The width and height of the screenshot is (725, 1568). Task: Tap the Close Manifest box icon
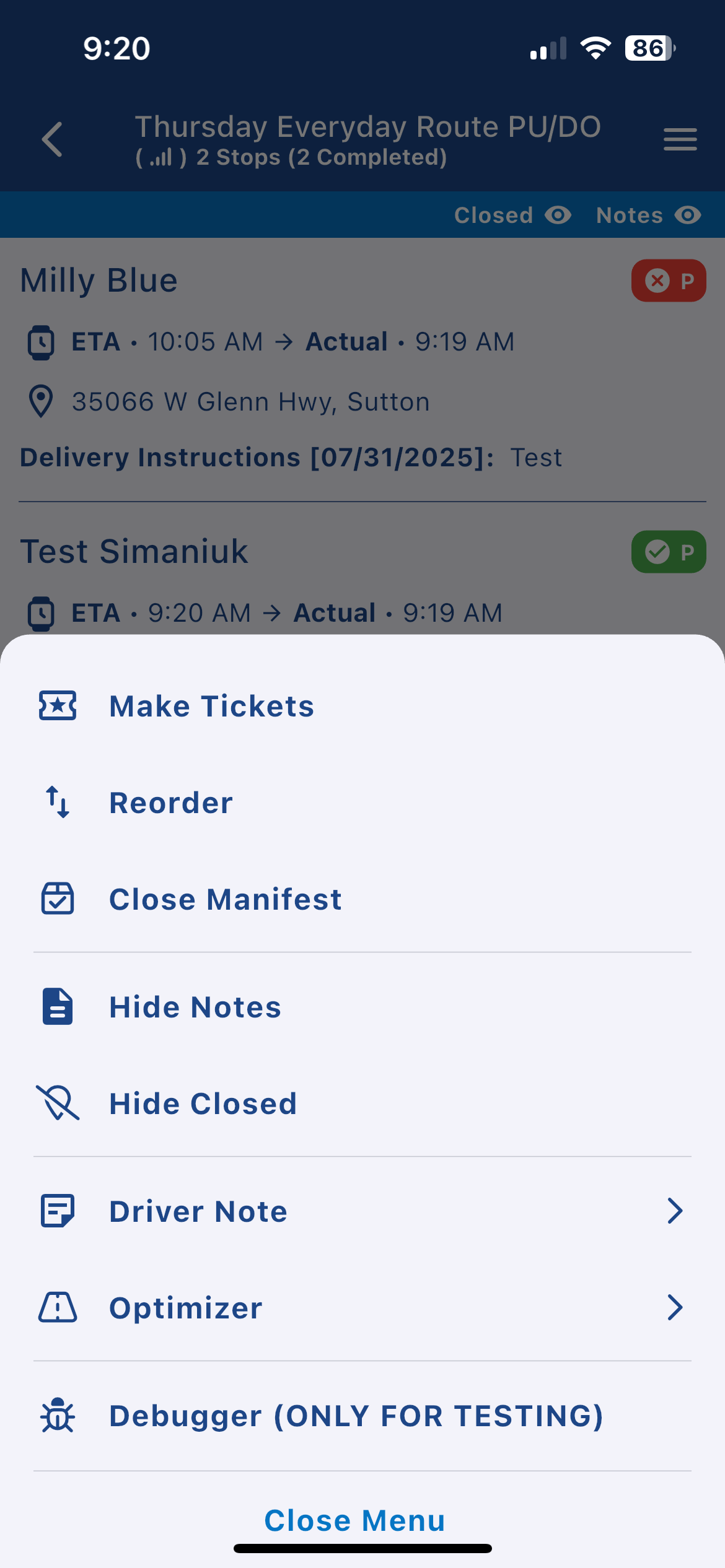[58, 899]
